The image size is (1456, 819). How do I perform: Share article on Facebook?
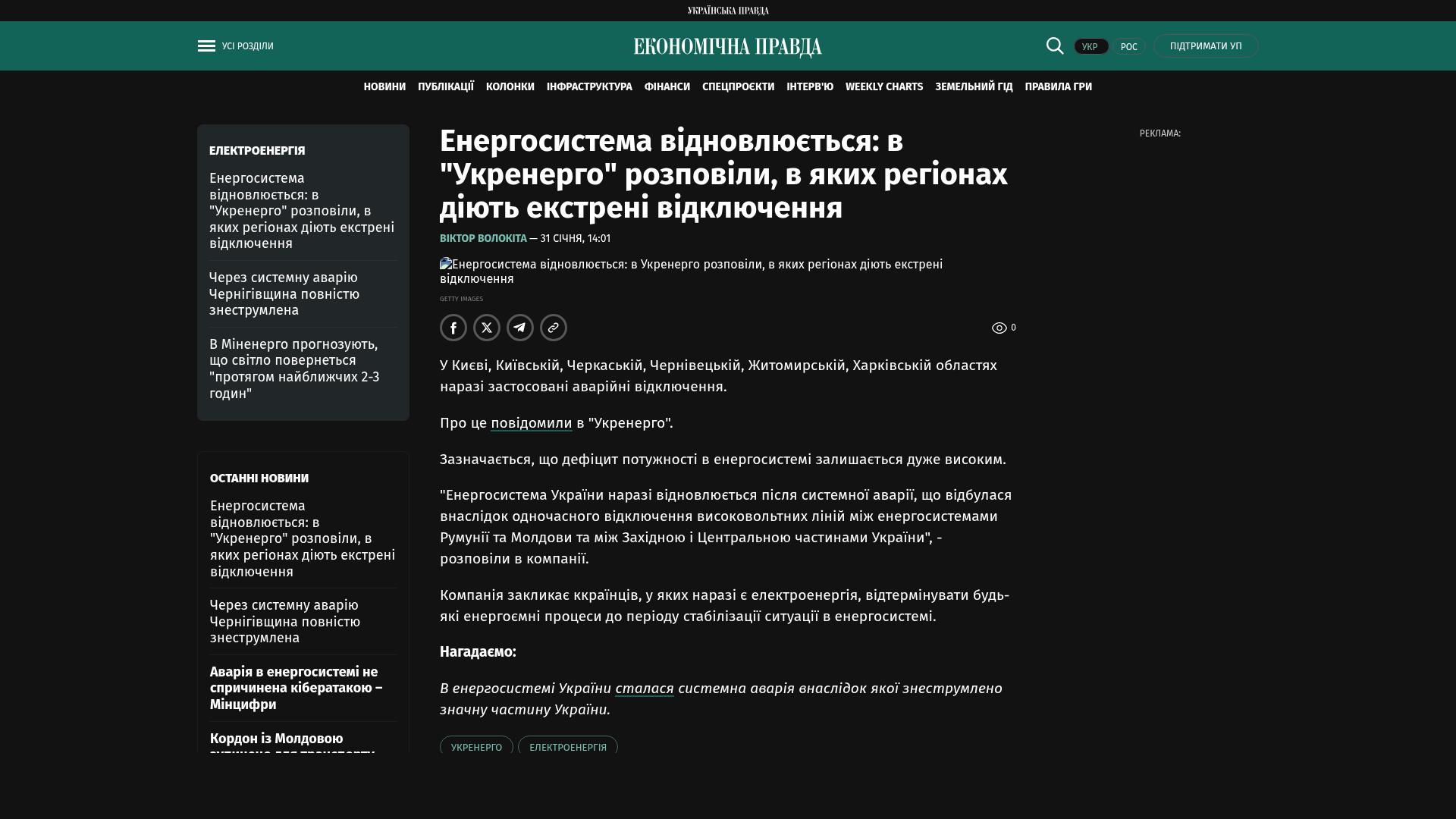click(453, 328)
